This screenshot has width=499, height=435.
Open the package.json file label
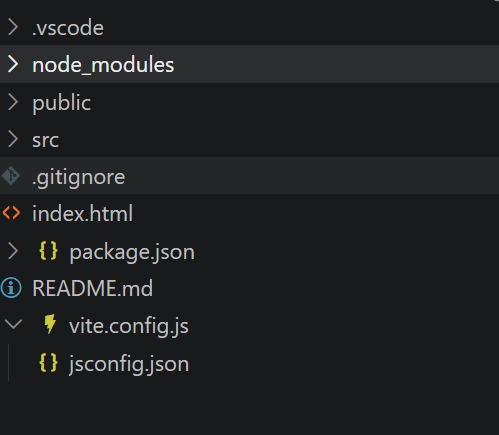click(132, 253)
